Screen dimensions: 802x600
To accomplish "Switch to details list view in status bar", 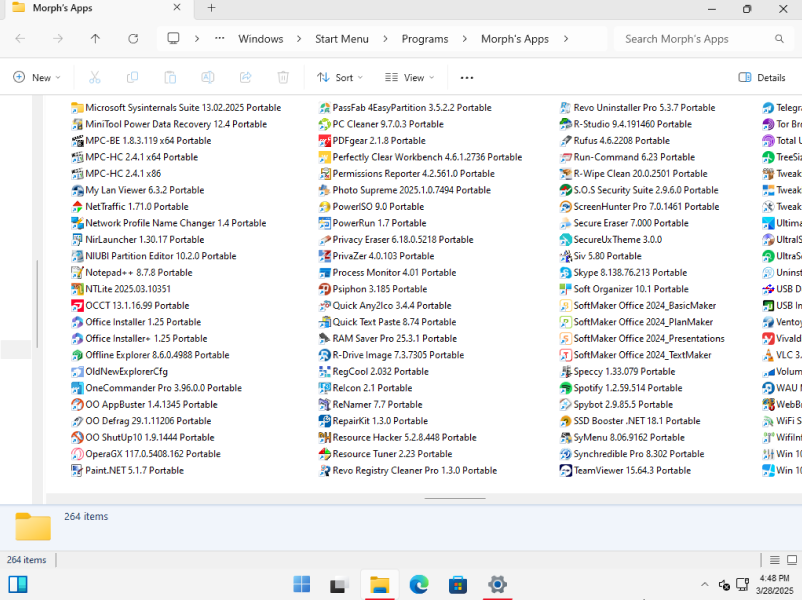I will 774,560.
